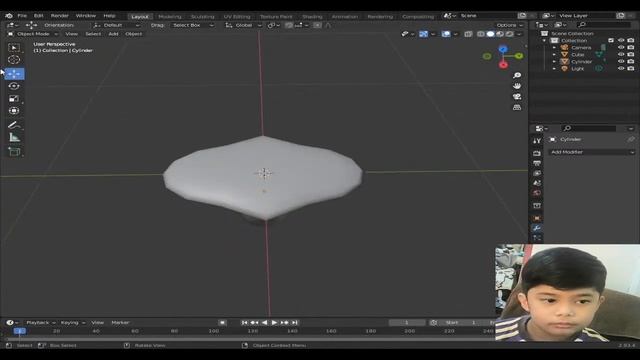Viewport: 640px width, 360px height.
Task: Select the Measure tool
Action: [14, 138]
